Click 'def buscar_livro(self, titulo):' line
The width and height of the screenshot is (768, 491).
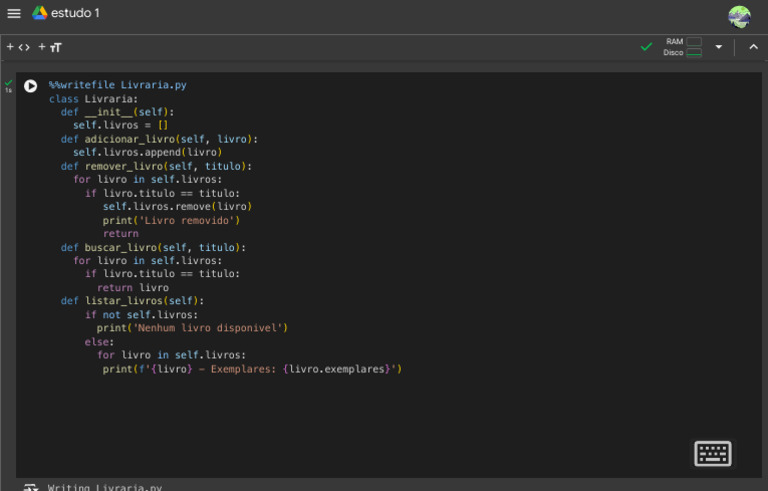pyautogui.click(x=153, y=247)
